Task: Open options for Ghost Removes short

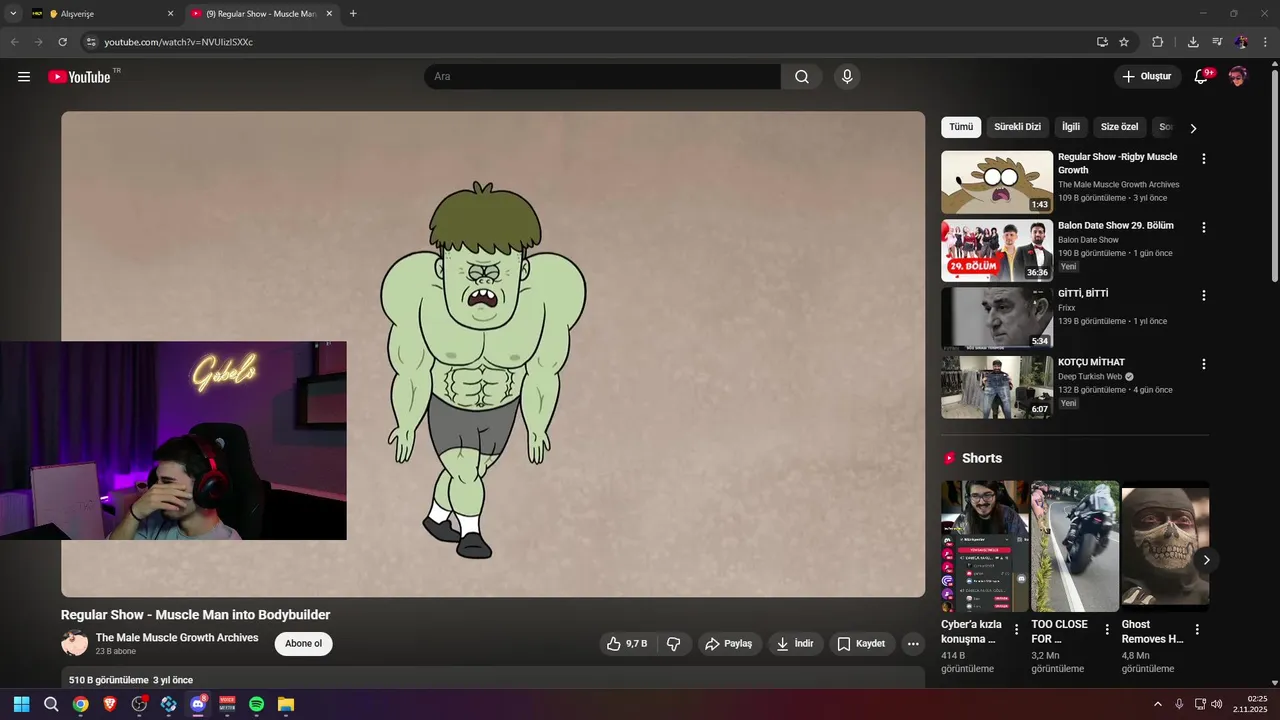Action: (1197, 629)
